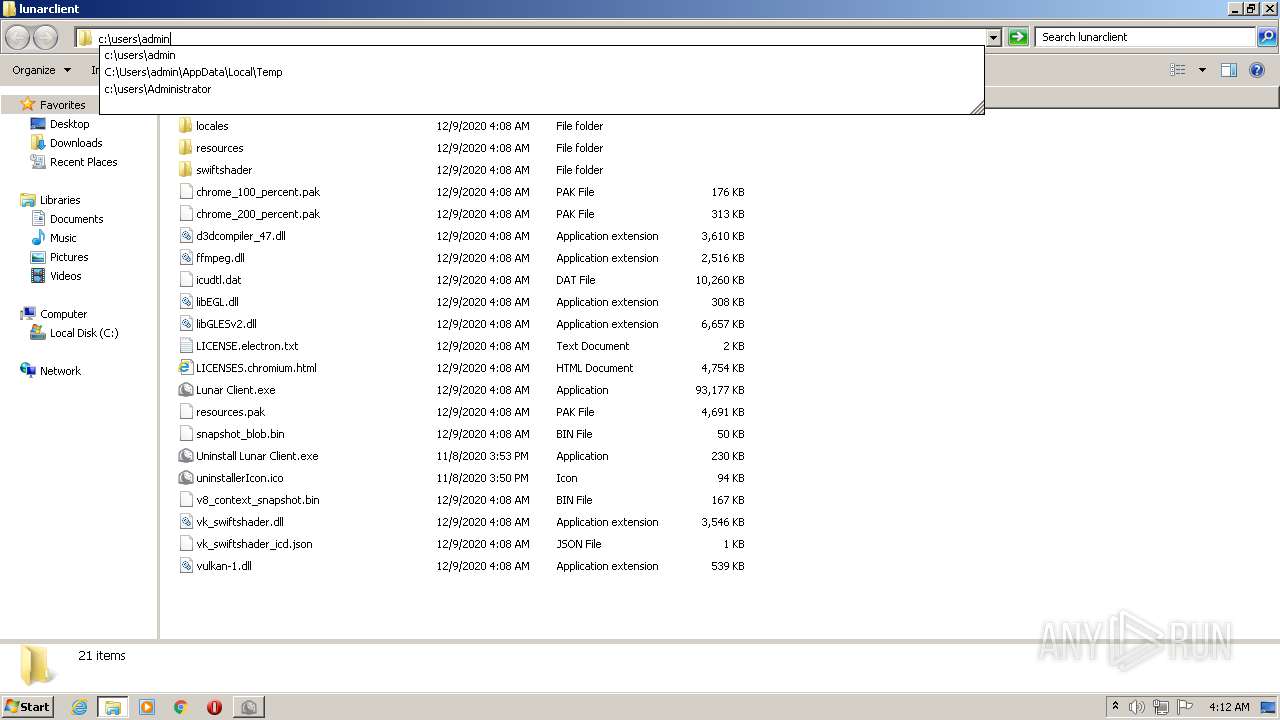The width and height of the screenshot is (1280, 720).
Task: Open Desktop in Favorites
Action: [x=69, y=124]
